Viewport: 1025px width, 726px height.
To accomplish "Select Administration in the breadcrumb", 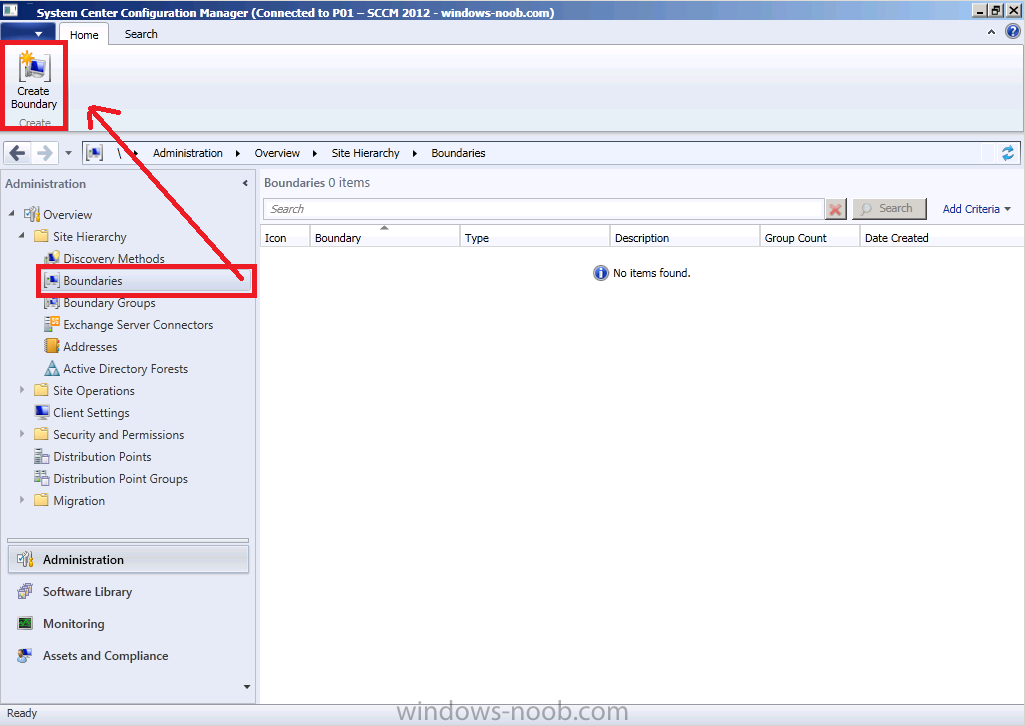I will point(188,153).
